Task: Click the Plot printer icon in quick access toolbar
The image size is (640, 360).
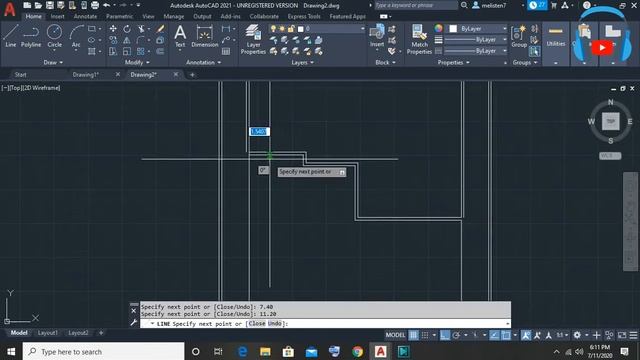Action: (95, 5)
